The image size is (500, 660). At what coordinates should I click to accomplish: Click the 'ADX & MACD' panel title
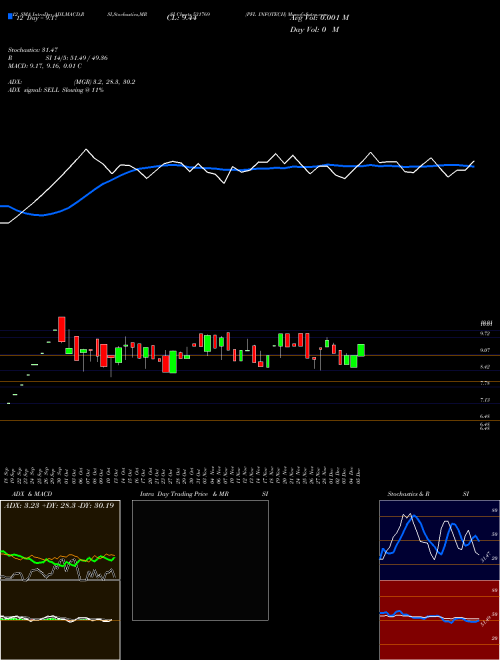32,494
